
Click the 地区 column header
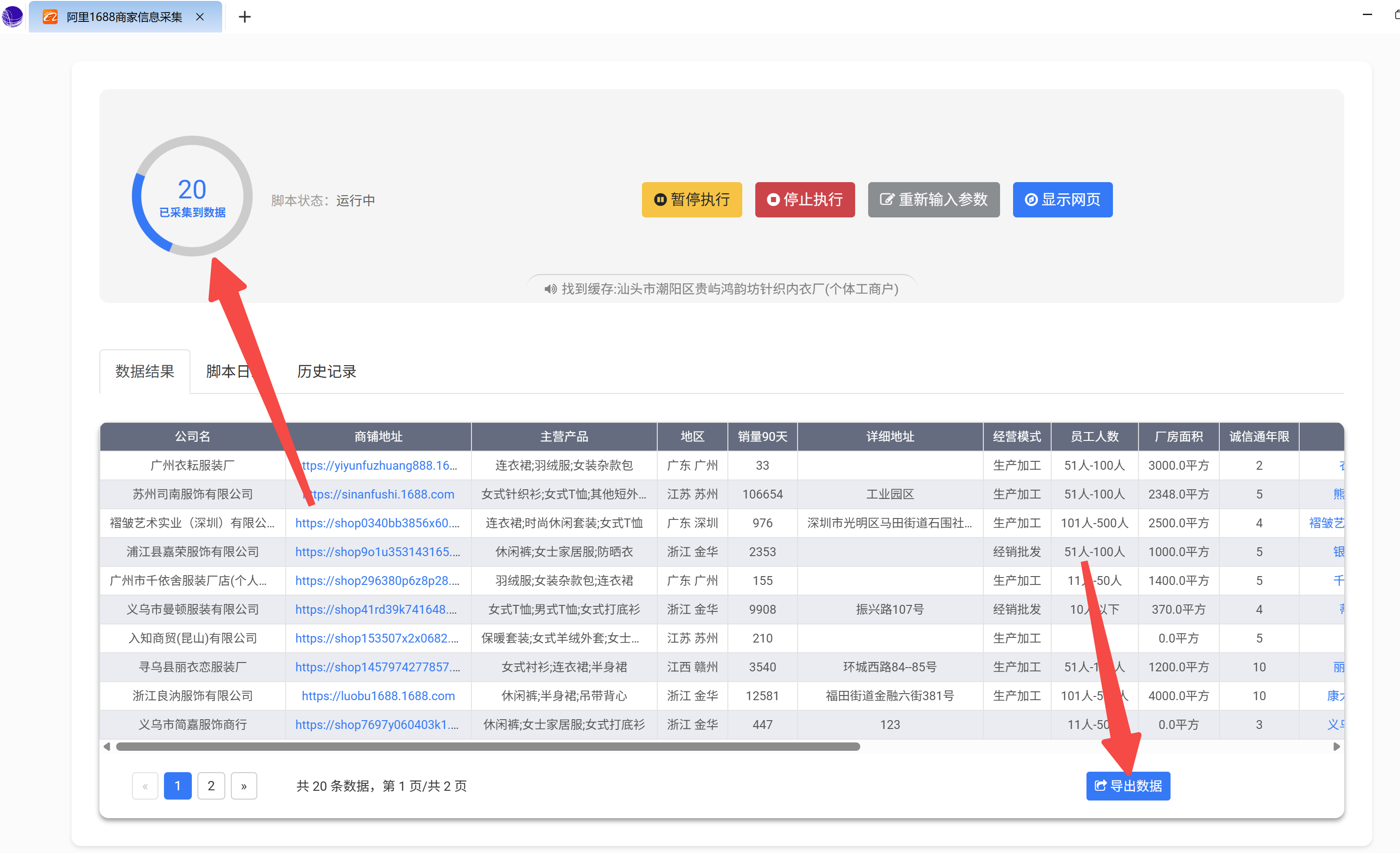point(692,436)
